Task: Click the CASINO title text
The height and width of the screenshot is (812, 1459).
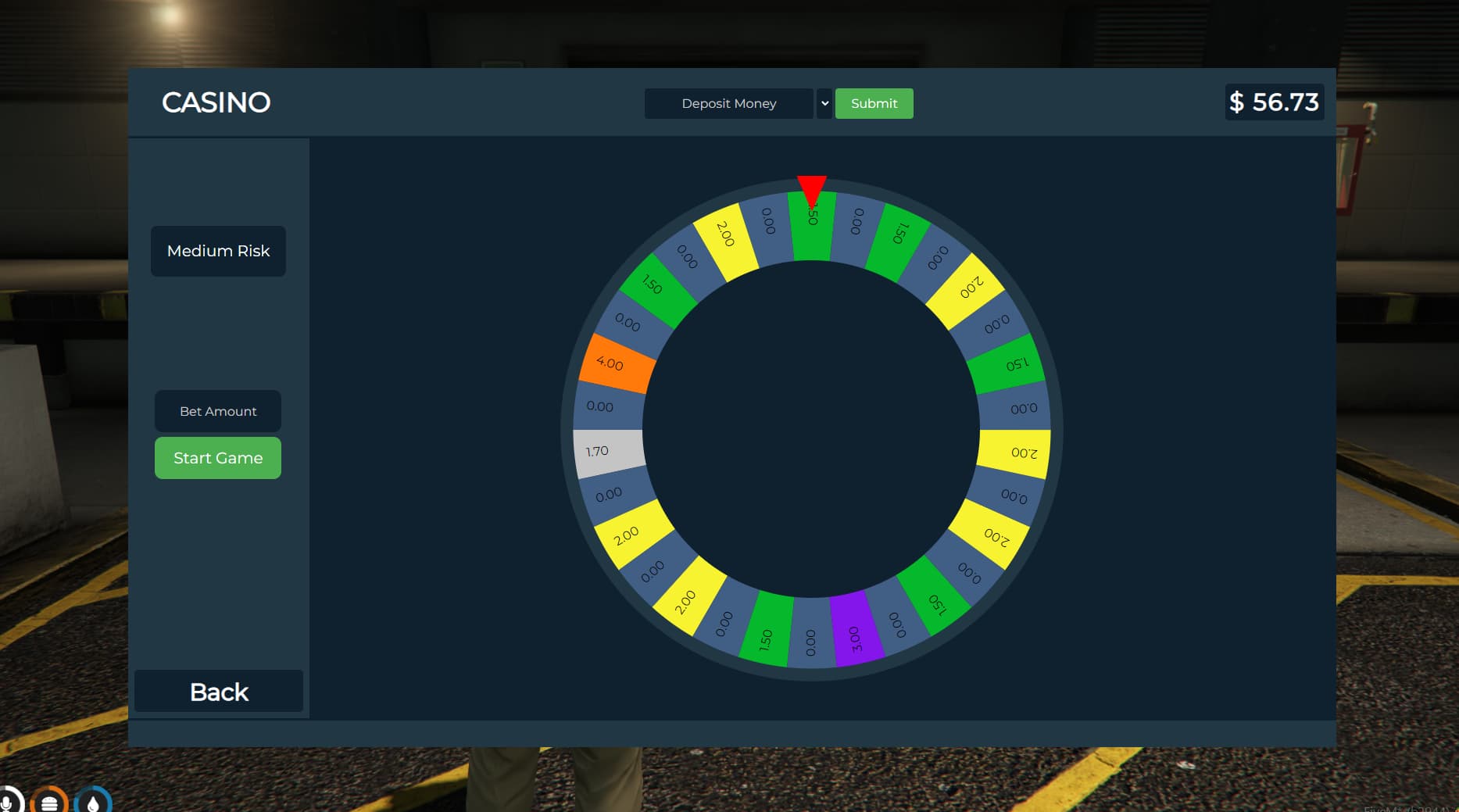Action: click(x=216, y=102)
